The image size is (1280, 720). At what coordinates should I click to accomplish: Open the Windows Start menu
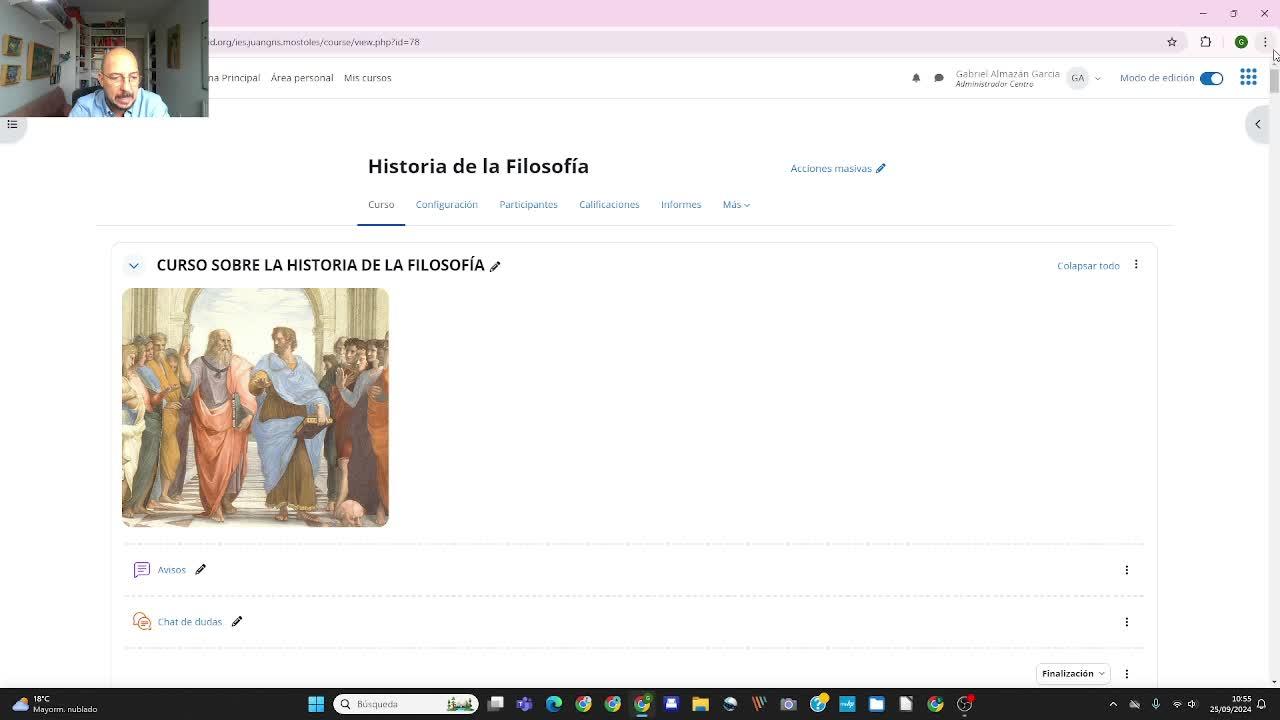click(316, 704)
